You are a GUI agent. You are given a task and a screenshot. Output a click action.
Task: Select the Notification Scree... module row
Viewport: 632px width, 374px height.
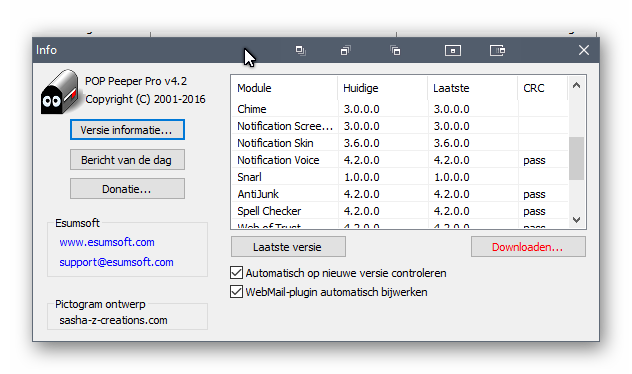pyautogui.click(x=400, y=126)
